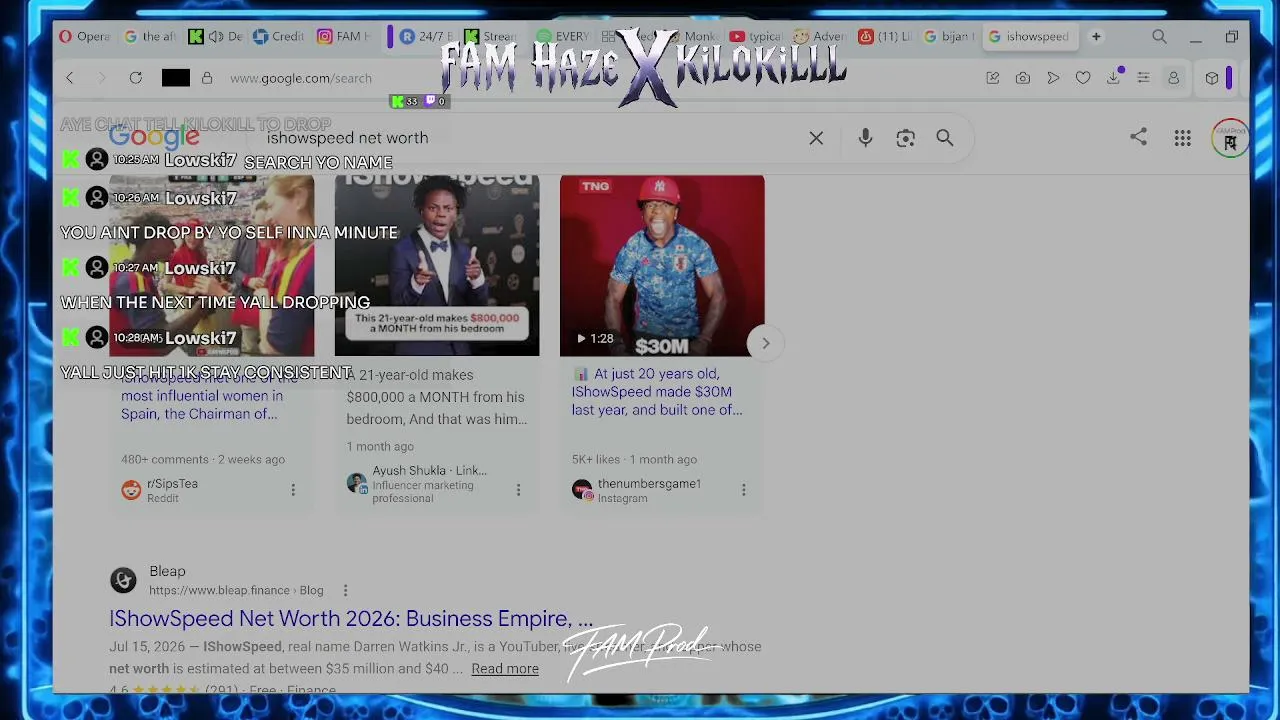Open the pencil edit icon in the toolbar
This screenshot has height=720, width=1280.
pos(993,78)
